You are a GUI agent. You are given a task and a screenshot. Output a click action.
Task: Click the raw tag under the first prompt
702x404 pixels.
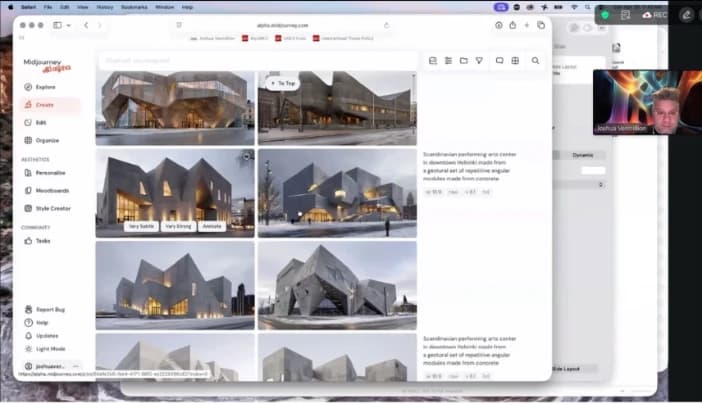point(453,192)
